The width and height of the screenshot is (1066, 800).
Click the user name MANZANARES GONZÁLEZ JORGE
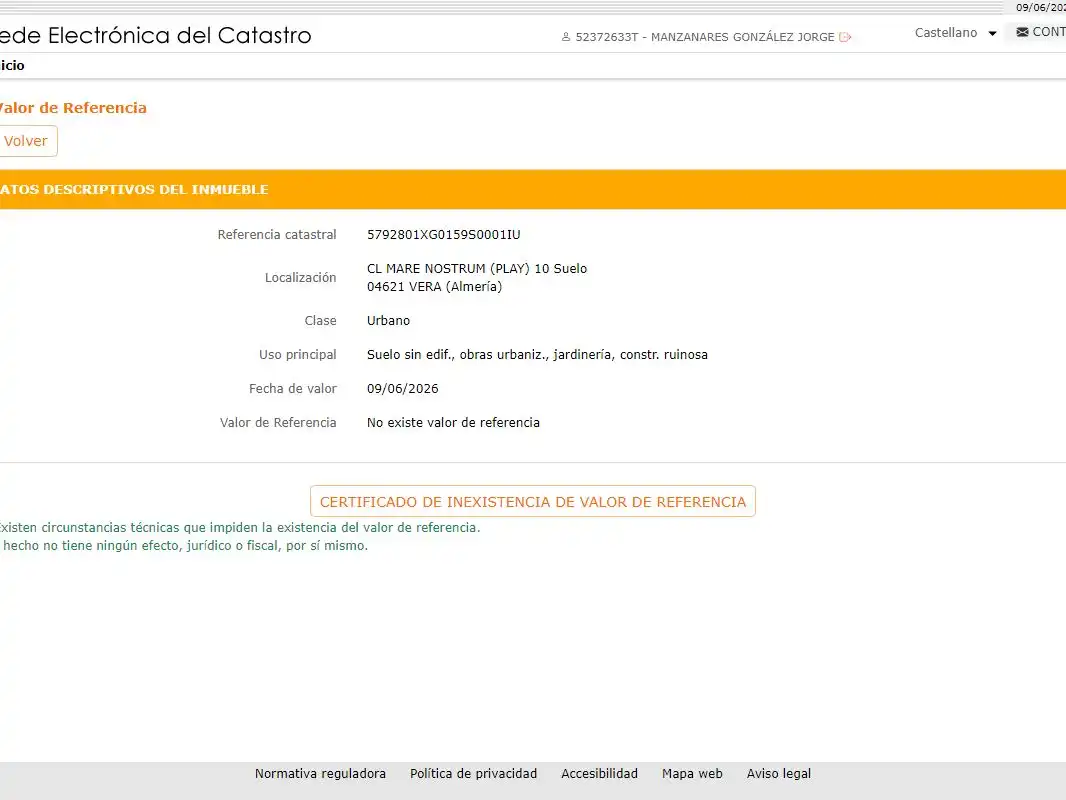click(x=742, y=37)
